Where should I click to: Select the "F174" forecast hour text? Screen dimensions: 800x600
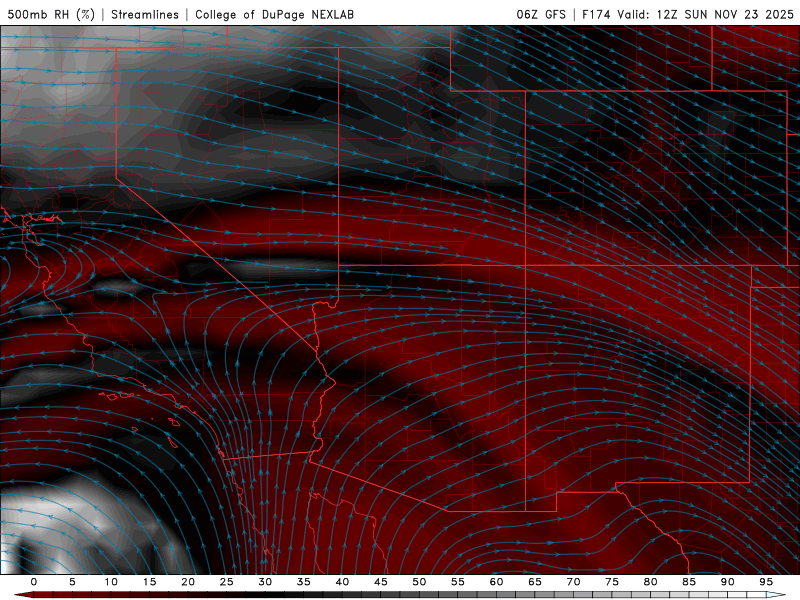tap(596, 14)
